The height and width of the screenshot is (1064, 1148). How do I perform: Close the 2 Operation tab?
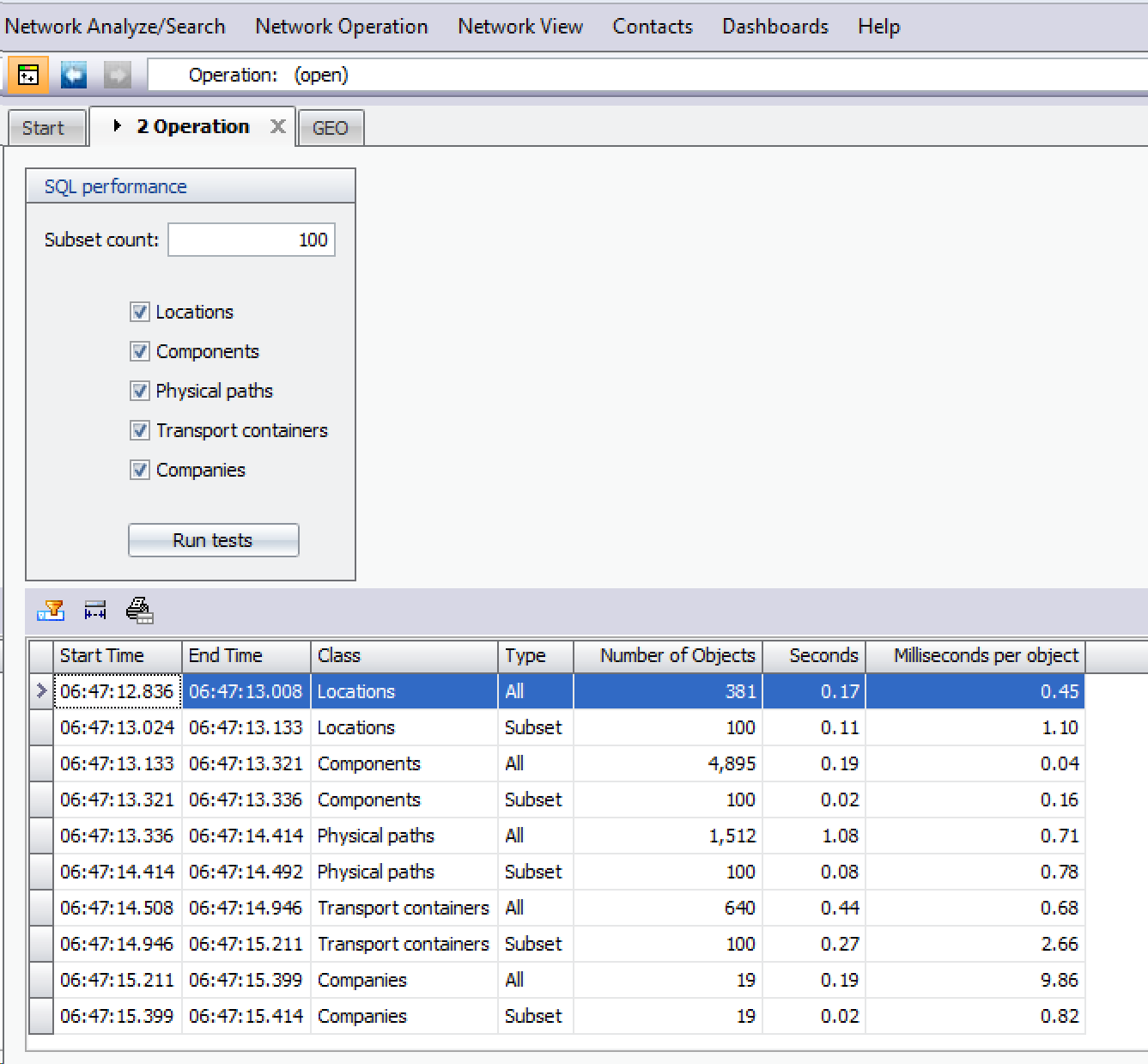278,127
